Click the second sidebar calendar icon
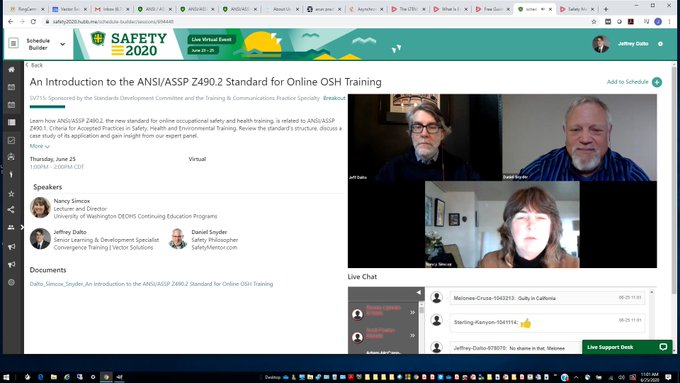 (x=12, y=87)
